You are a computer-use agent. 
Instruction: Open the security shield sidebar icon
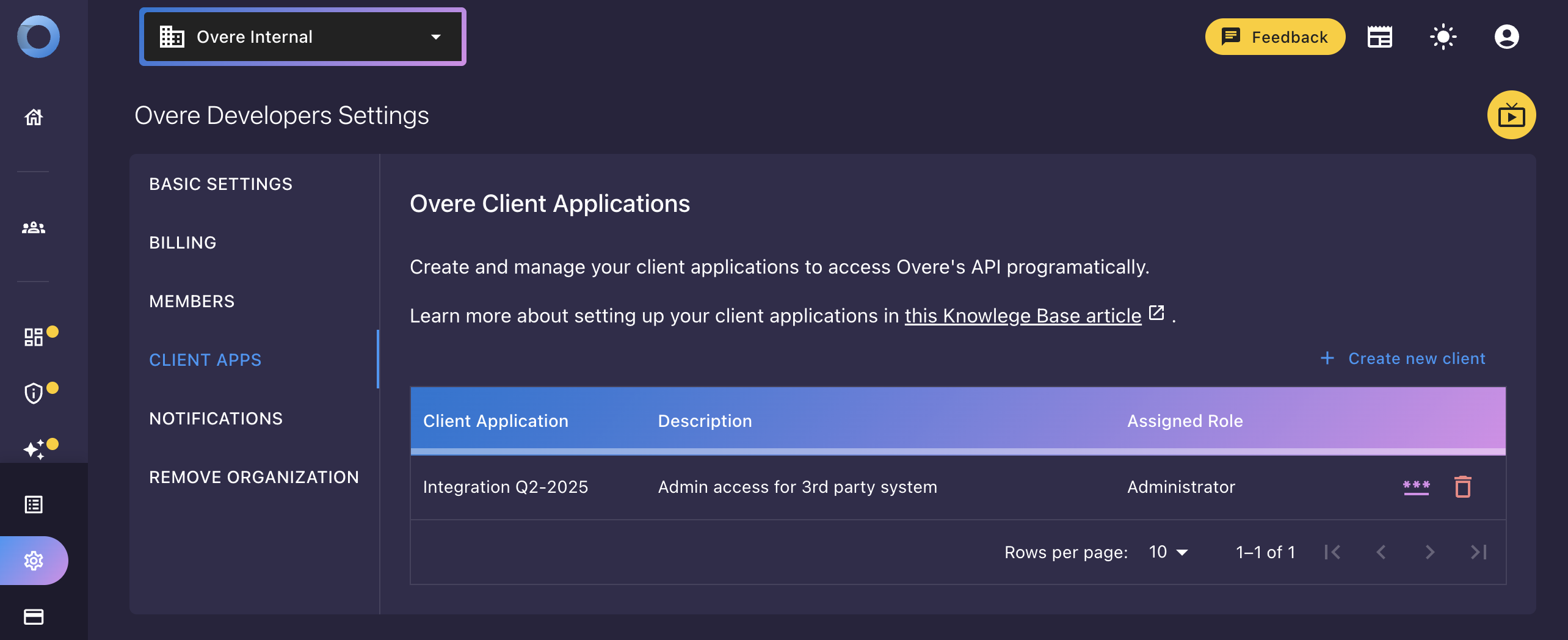(x=34, y=393)
